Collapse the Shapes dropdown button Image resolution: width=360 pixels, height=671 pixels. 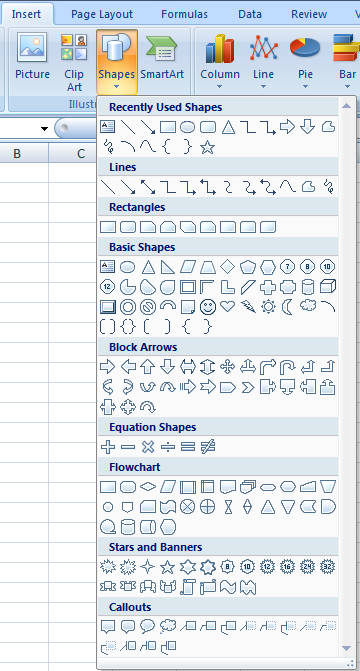click(x=116, y=62)
